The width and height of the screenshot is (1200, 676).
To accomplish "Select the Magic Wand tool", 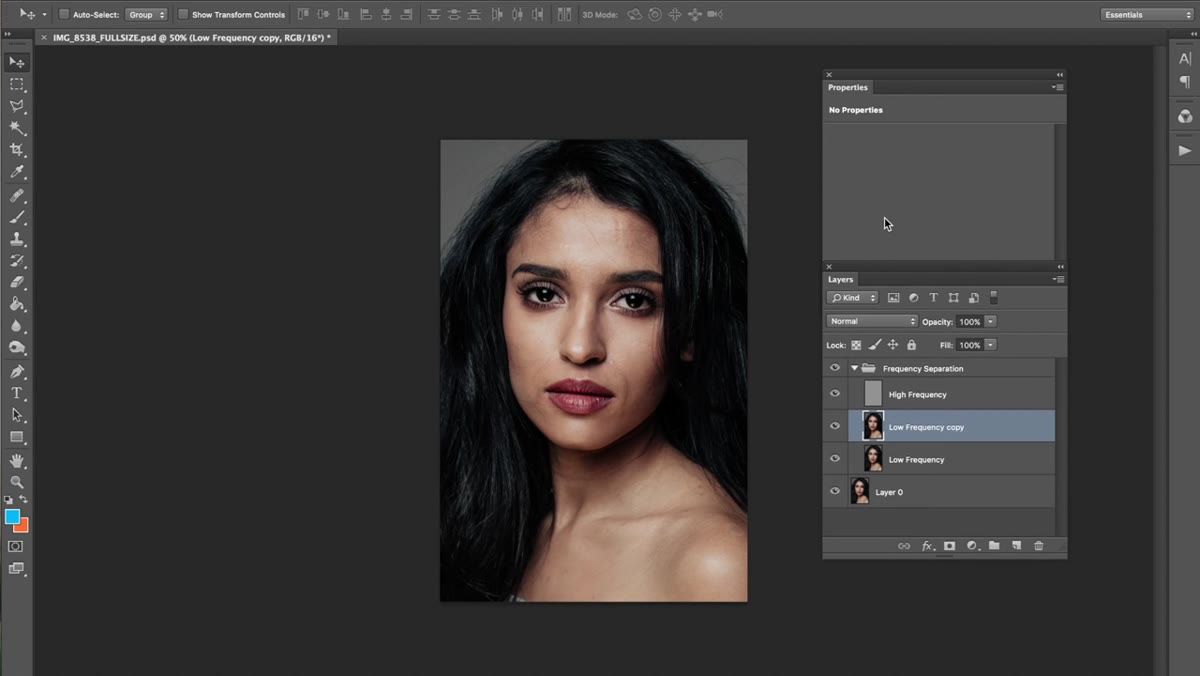I will (x=17, y=128).
